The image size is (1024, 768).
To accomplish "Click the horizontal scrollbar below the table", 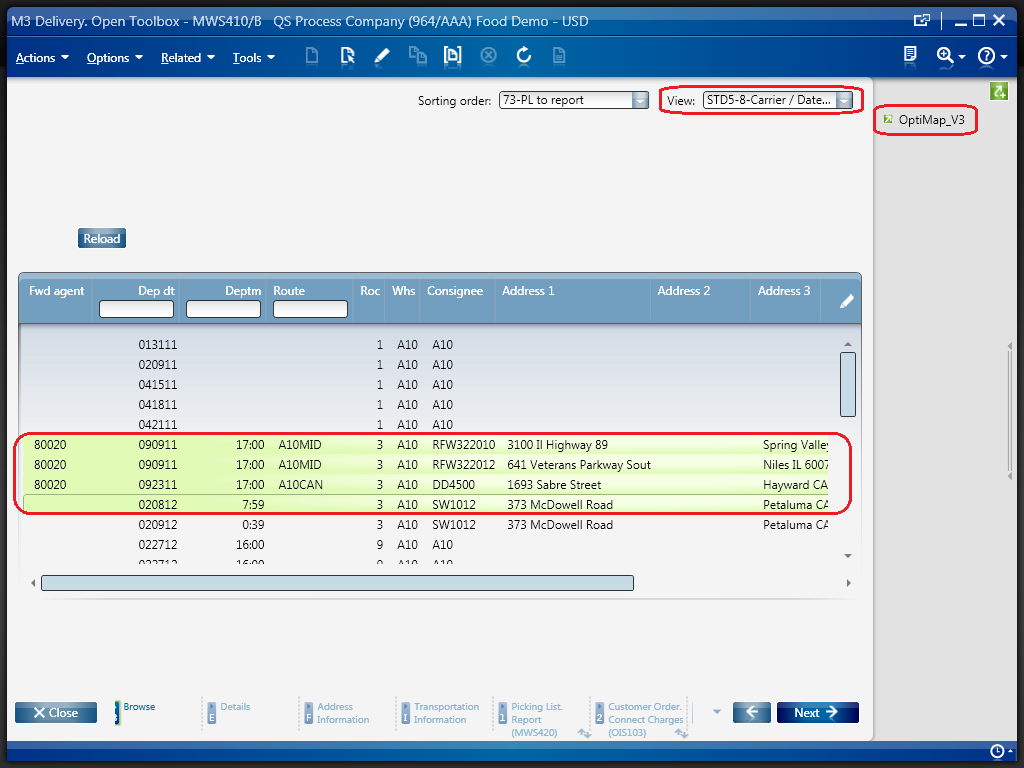I will click(337, 583).
